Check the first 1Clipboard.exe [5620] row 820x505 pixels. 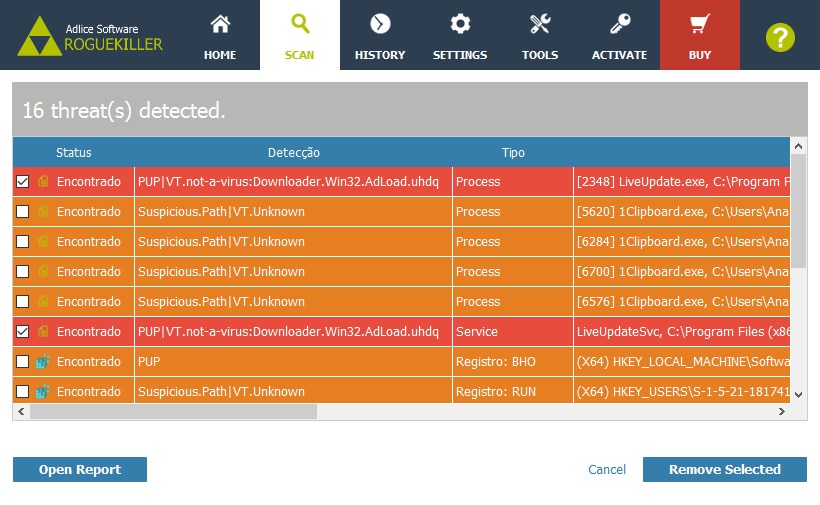click(22, 212)
